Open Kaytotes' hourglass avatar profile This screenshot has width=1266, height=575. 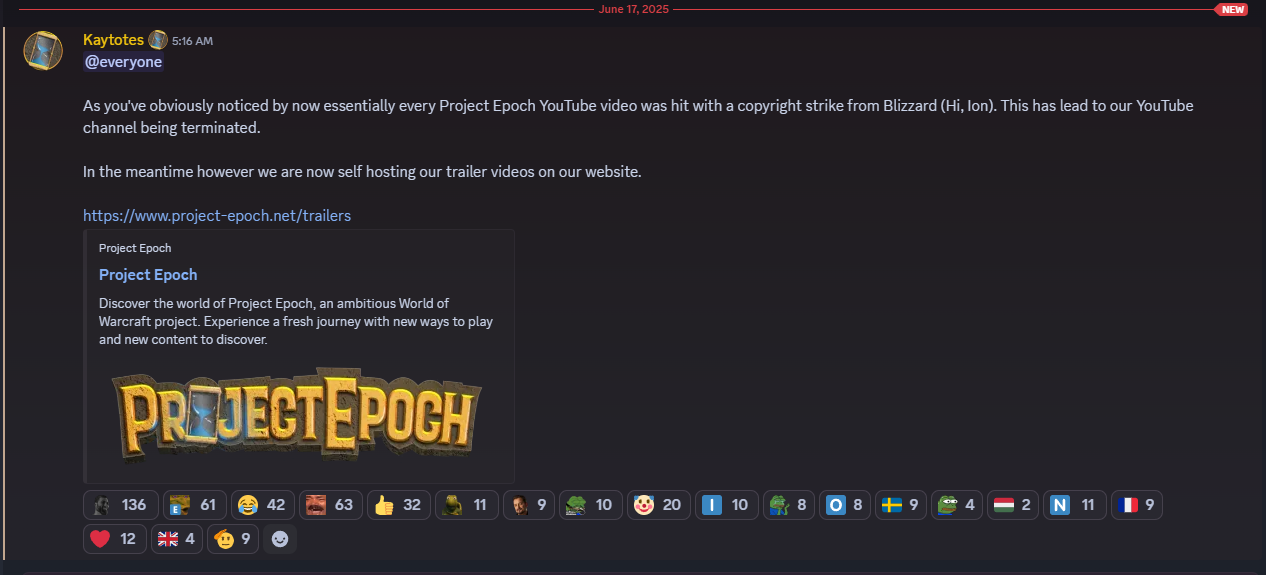click(x=44, y=50)
